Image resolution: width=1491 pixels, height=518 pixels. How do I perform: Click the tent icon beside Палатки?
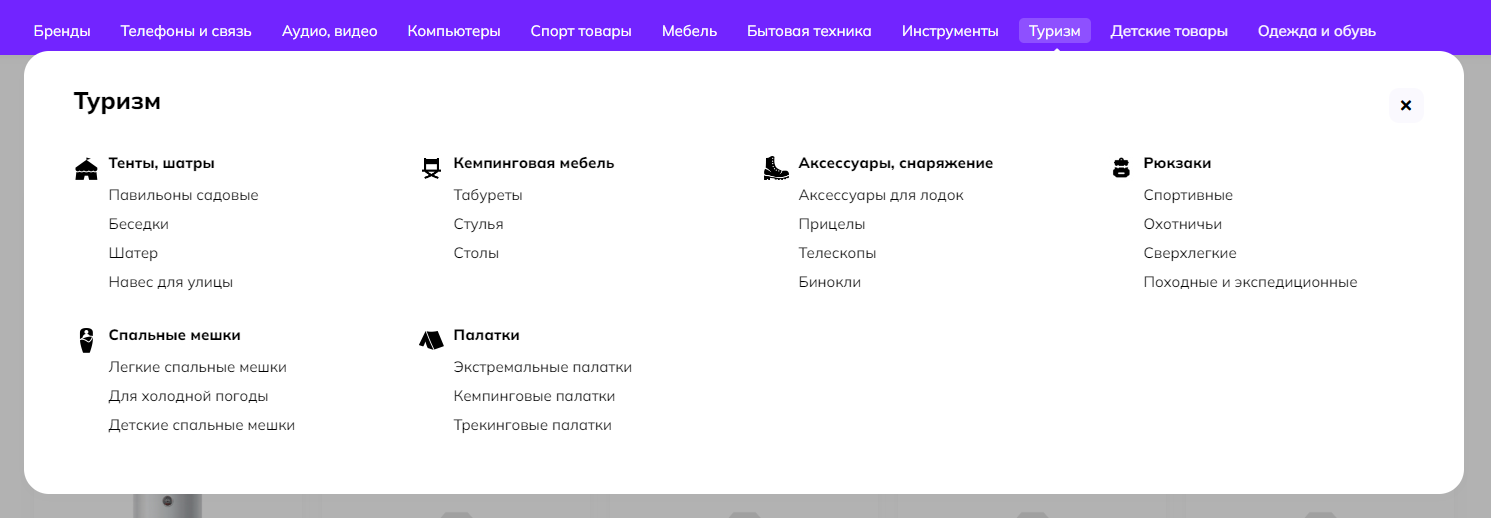431,340
